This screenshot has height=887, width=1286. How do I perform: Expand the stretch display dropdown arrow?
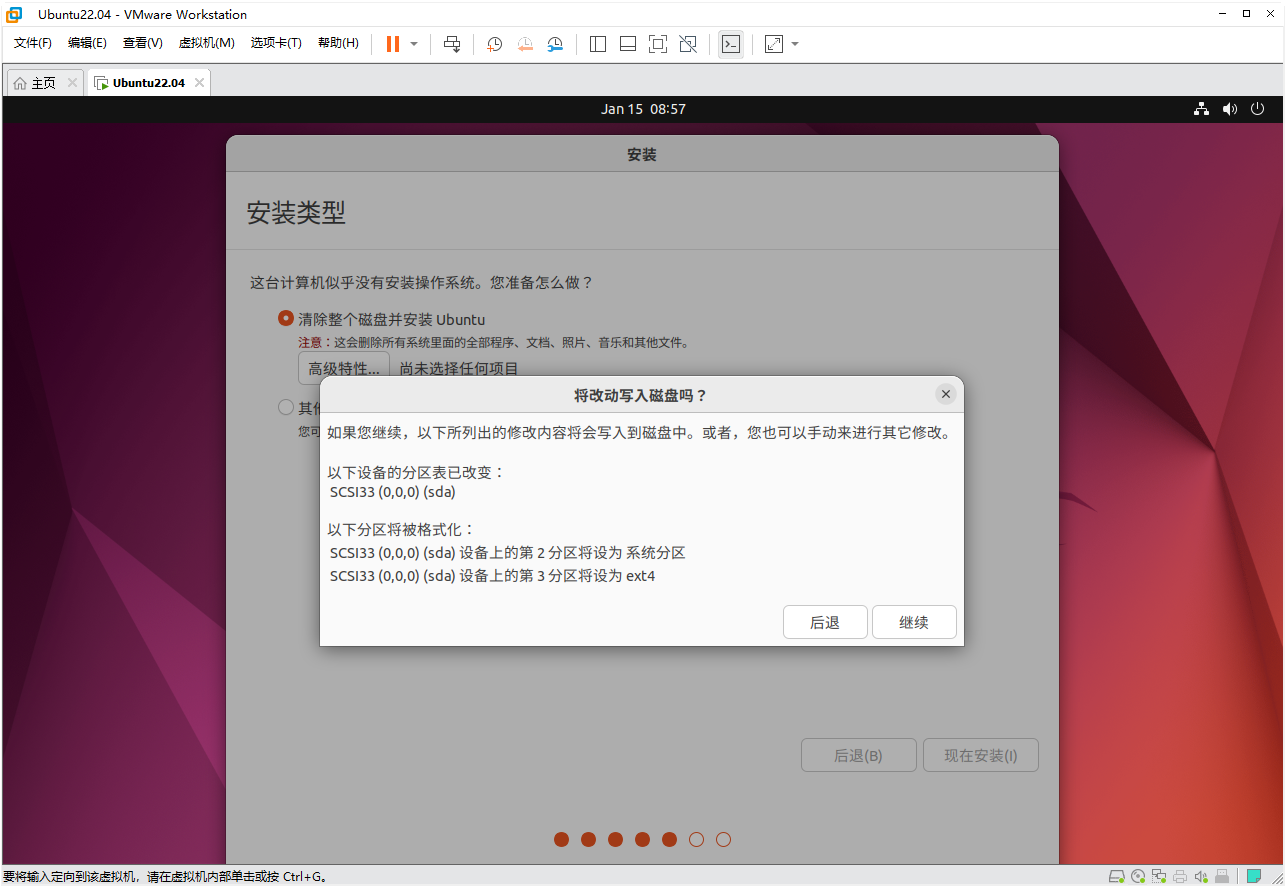[795, 44]
